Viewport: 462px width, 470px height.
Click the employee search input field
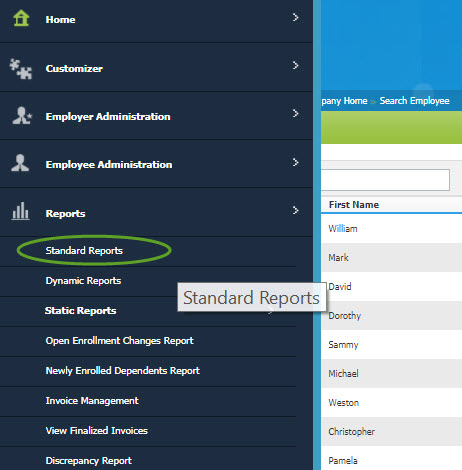point(385,180)
